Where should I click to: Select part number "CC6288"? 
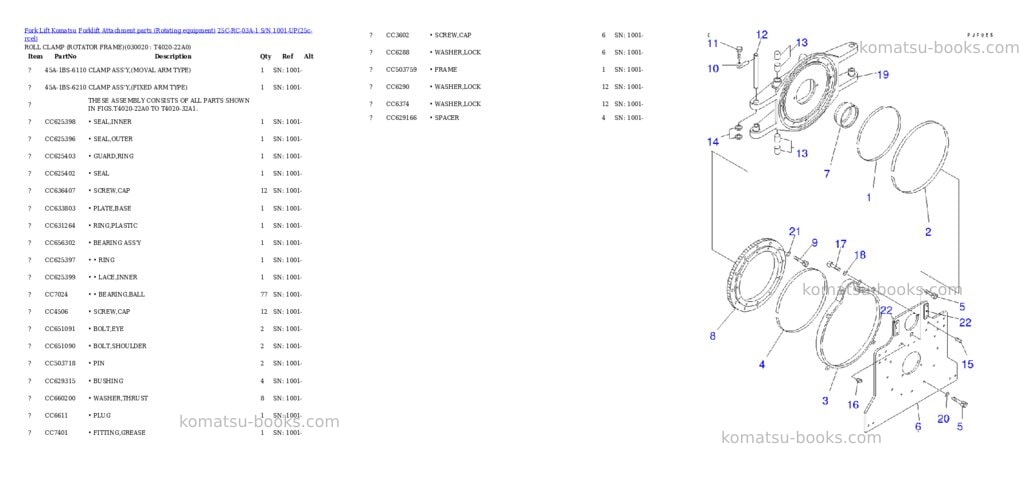pyautogui.click(x=398, y=52)
